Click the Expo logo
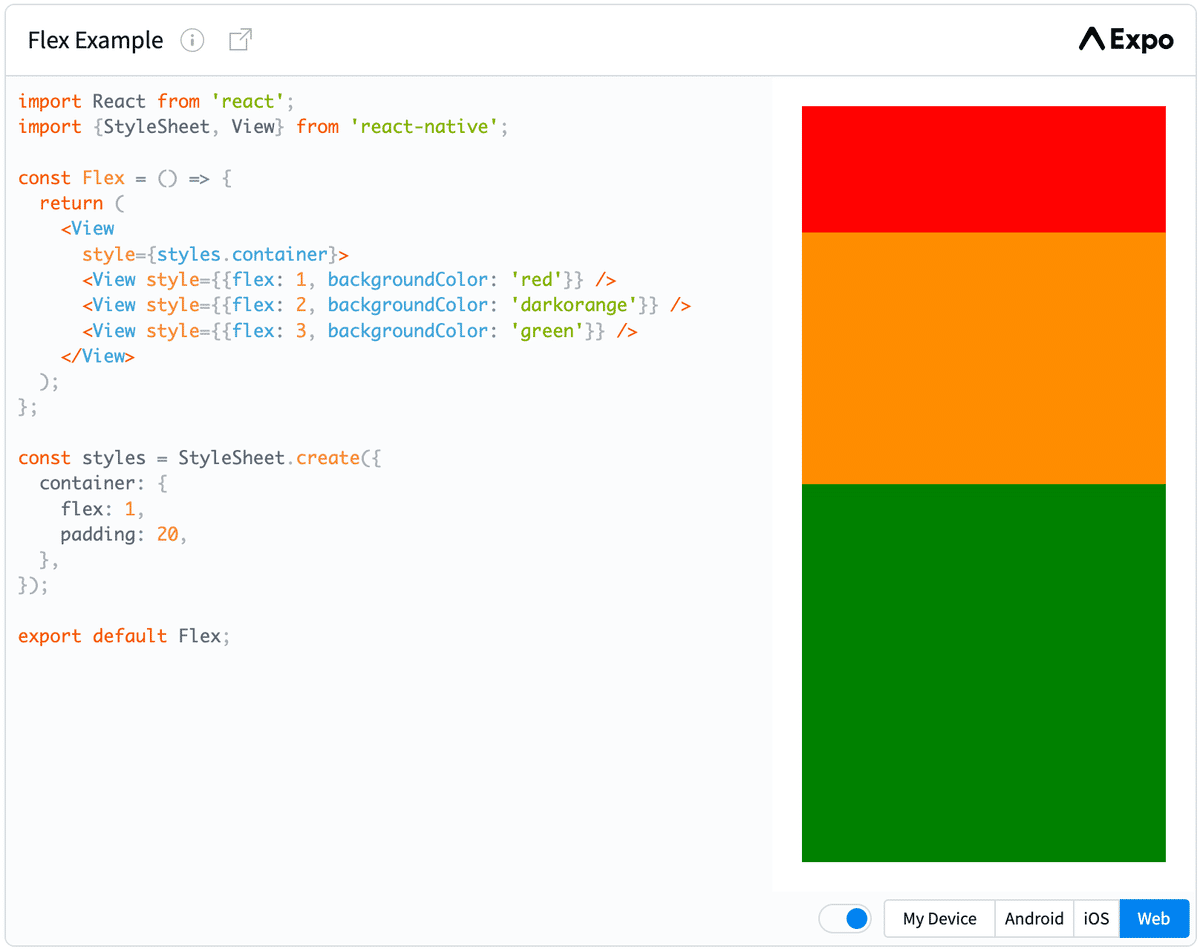This screenshot has height=949, width=1200. click(x=1126, y=40)
